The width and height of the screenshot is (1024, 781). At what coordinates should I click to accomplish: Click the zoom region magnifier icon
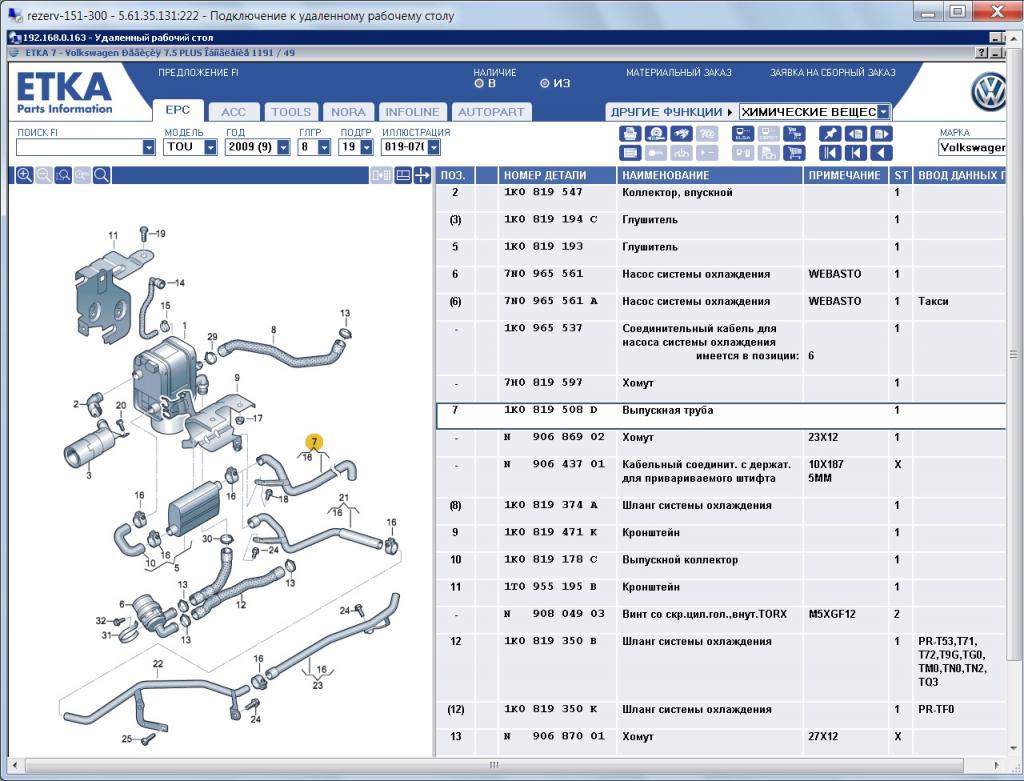click(63, 175)
